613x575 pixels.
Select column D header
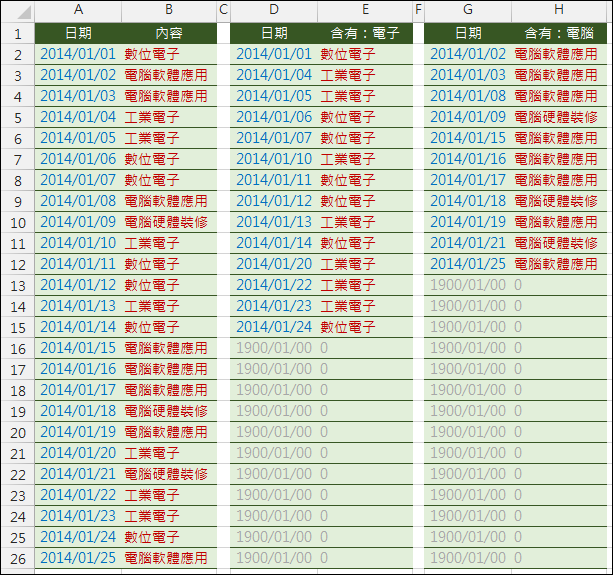pos(274,9)
